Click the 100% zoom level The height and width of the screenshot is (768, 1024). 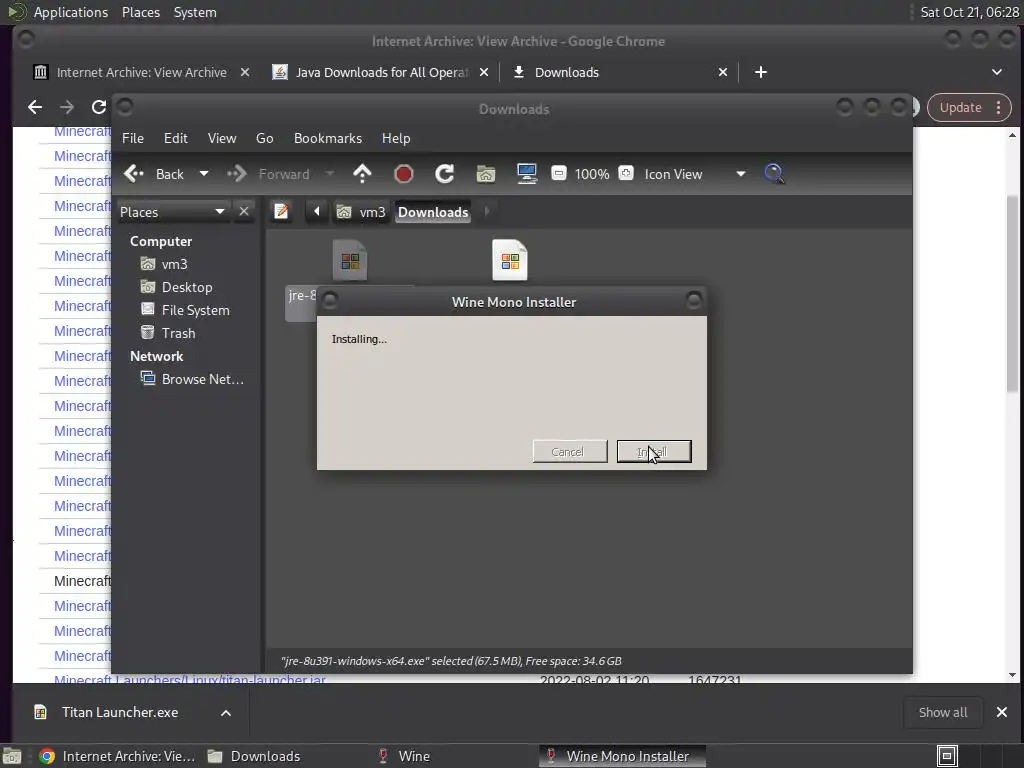[592, 174]
